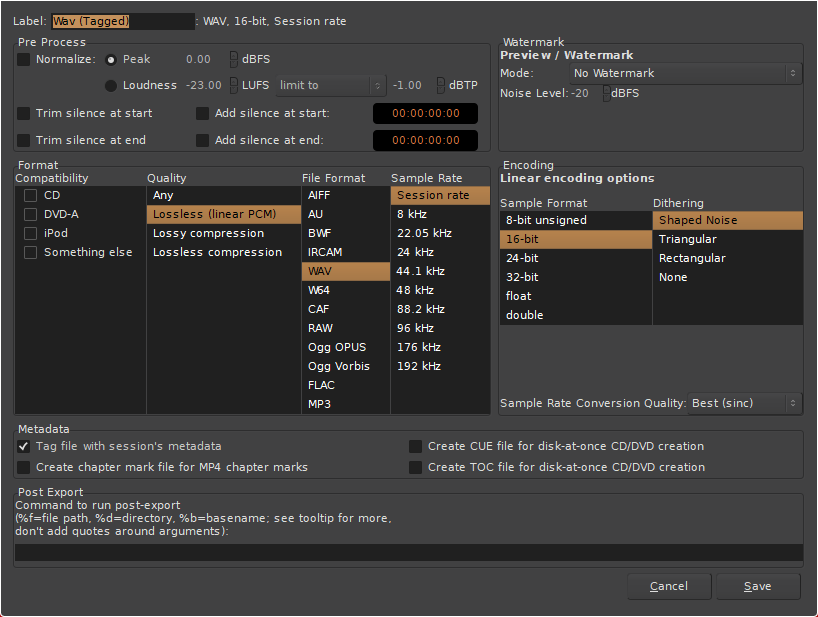The width and height of the screenshot is (818, 617).
Task: Enable Create TOC file for CD/DVD creation
Action: click(415, 466)
